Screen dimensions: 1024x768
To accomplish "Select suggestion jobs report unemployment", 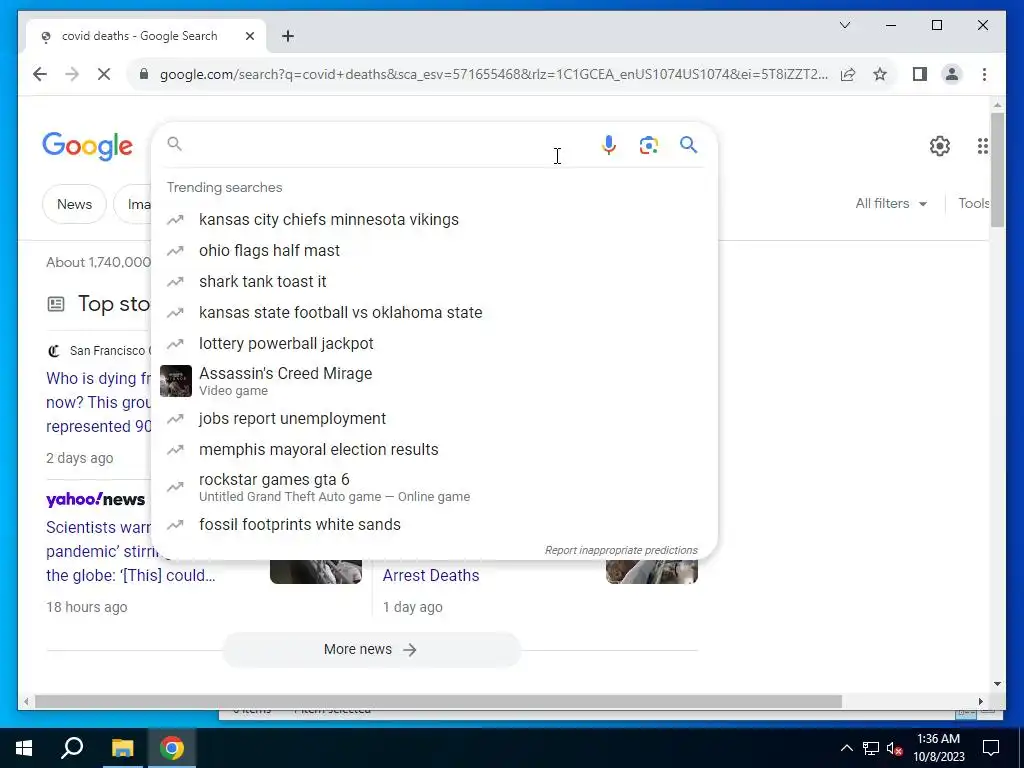I will click(434, 419).
